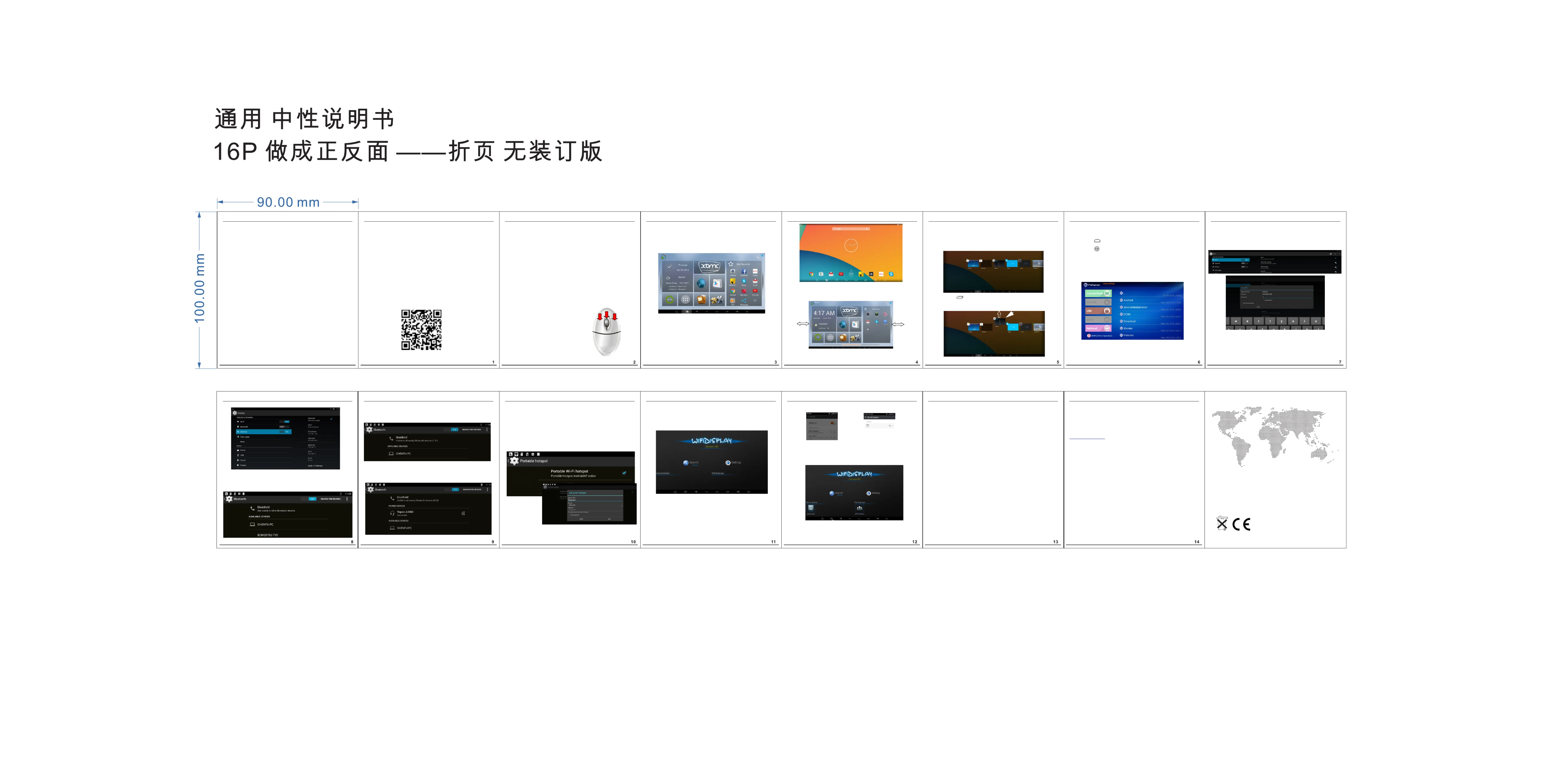Toggle the Portable Wi-Fi hotspot checkbox
The image size is (1568, 784).
(624, 473)
